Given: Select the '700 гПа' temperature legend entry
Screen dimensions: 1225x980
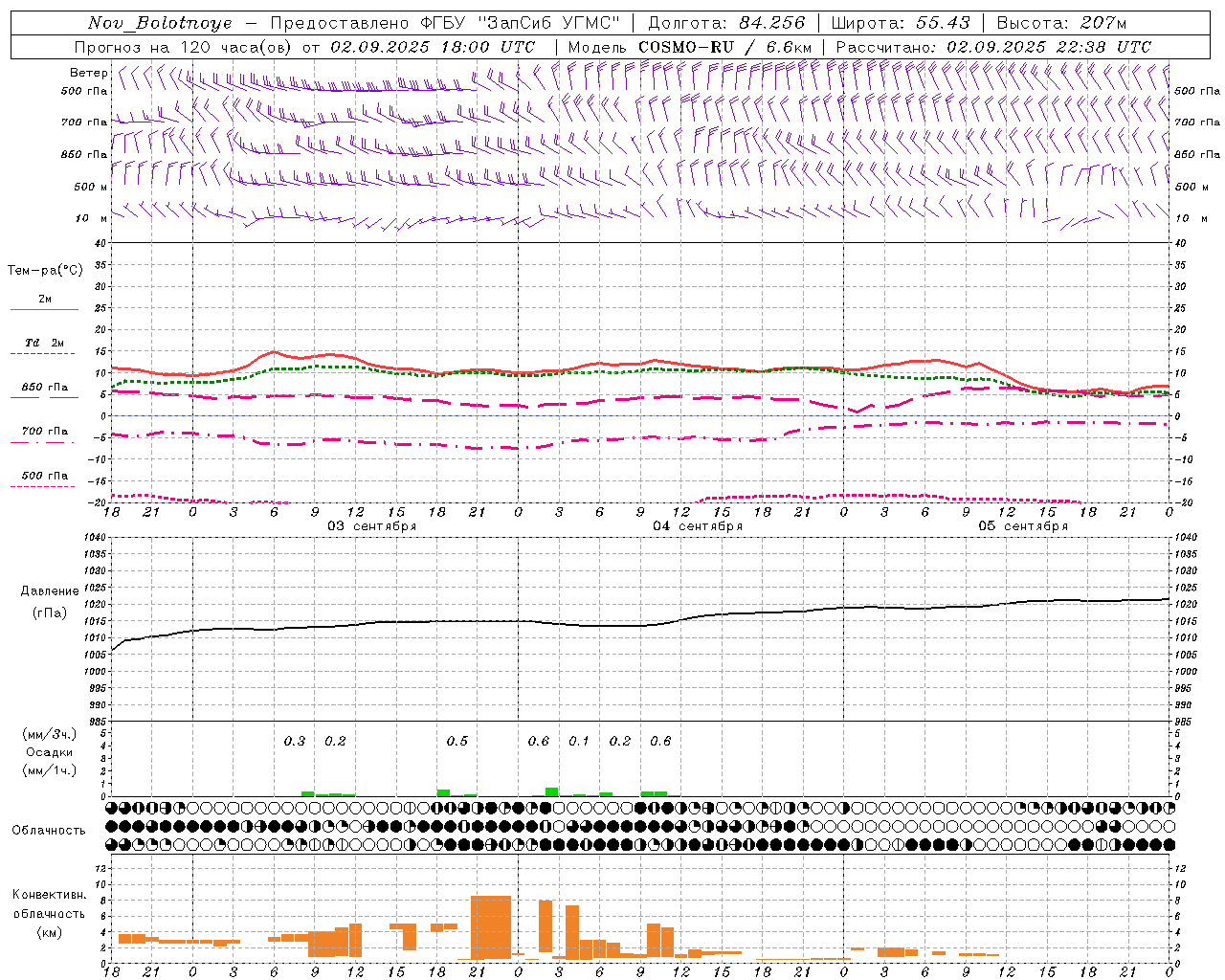Looking at the screenshot, I should pyautogui.click(x=45, y=431).
